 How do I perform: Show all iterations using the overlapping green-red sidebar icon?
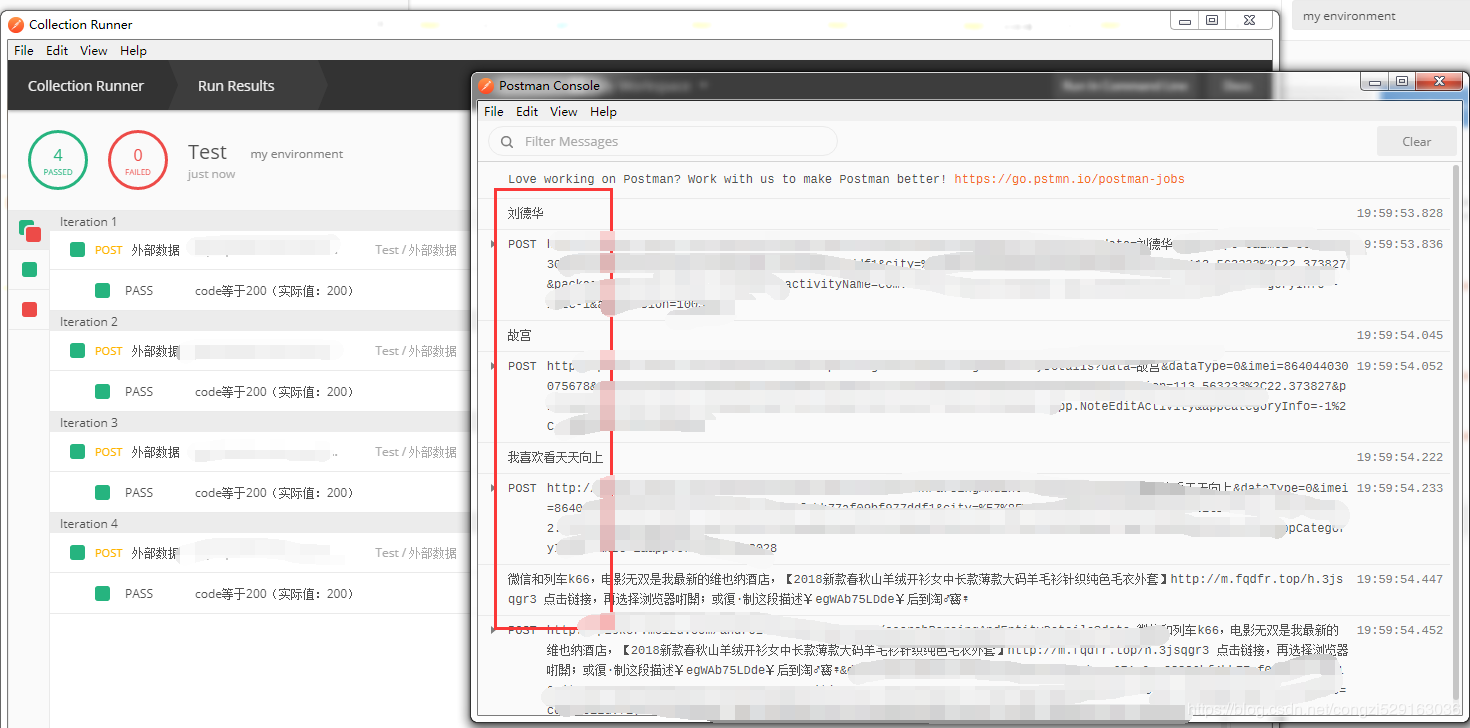[x=29, y=230]
